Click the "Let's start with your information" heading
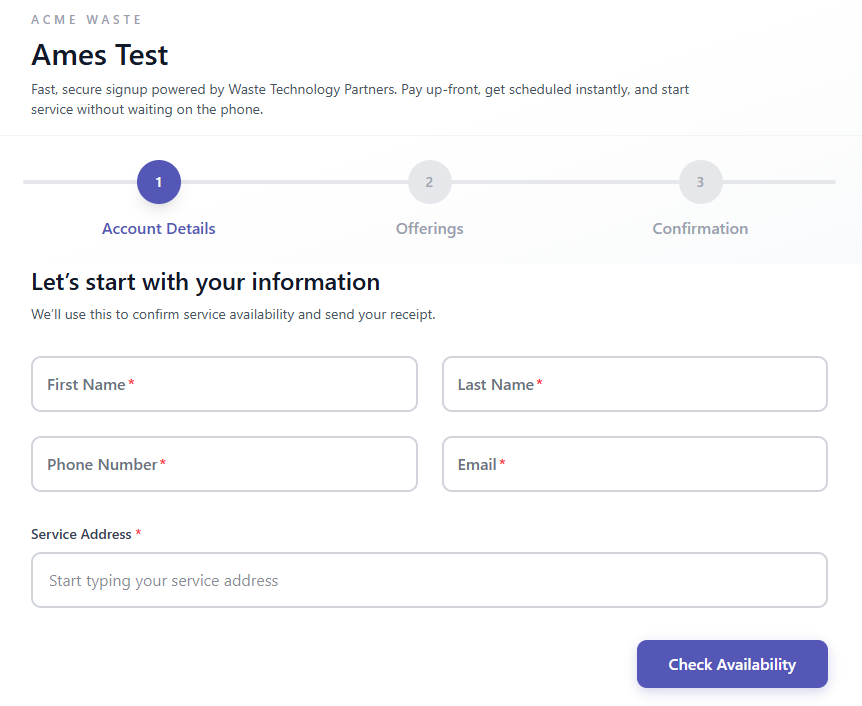 coord(206,282)
